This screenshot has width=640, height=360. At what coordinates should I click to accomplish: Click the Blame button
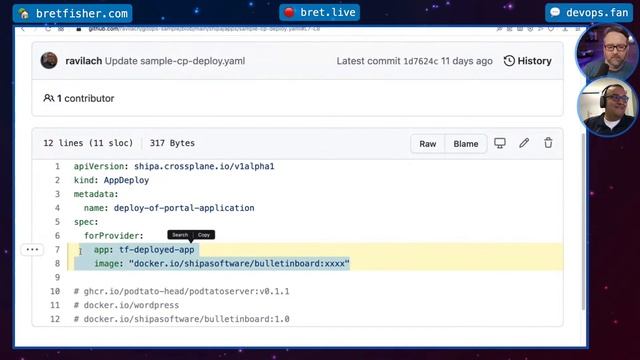click(466, 144)
